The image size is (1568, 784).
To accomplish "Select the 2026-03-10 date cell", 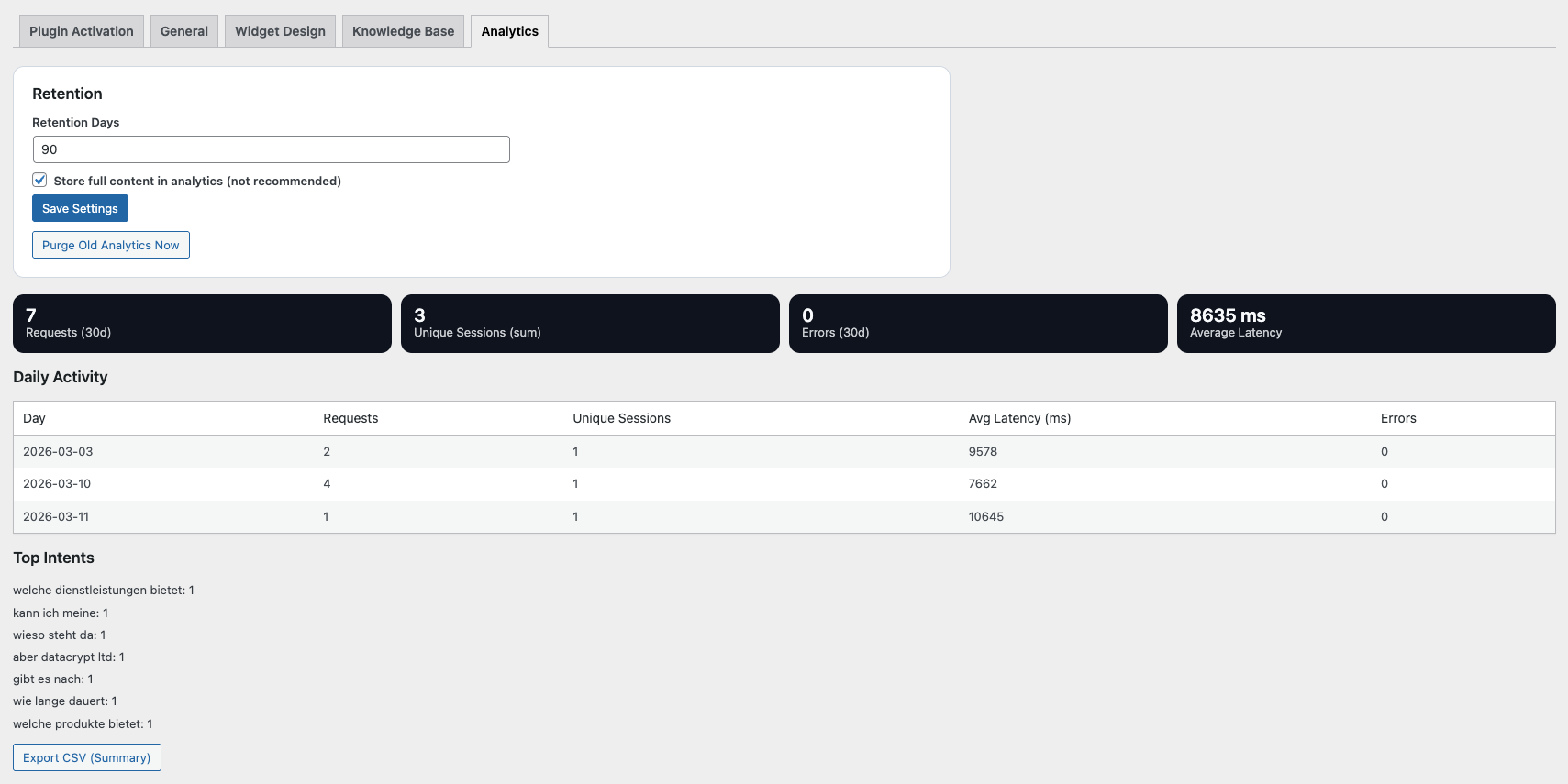I will (x=57, y=483).
